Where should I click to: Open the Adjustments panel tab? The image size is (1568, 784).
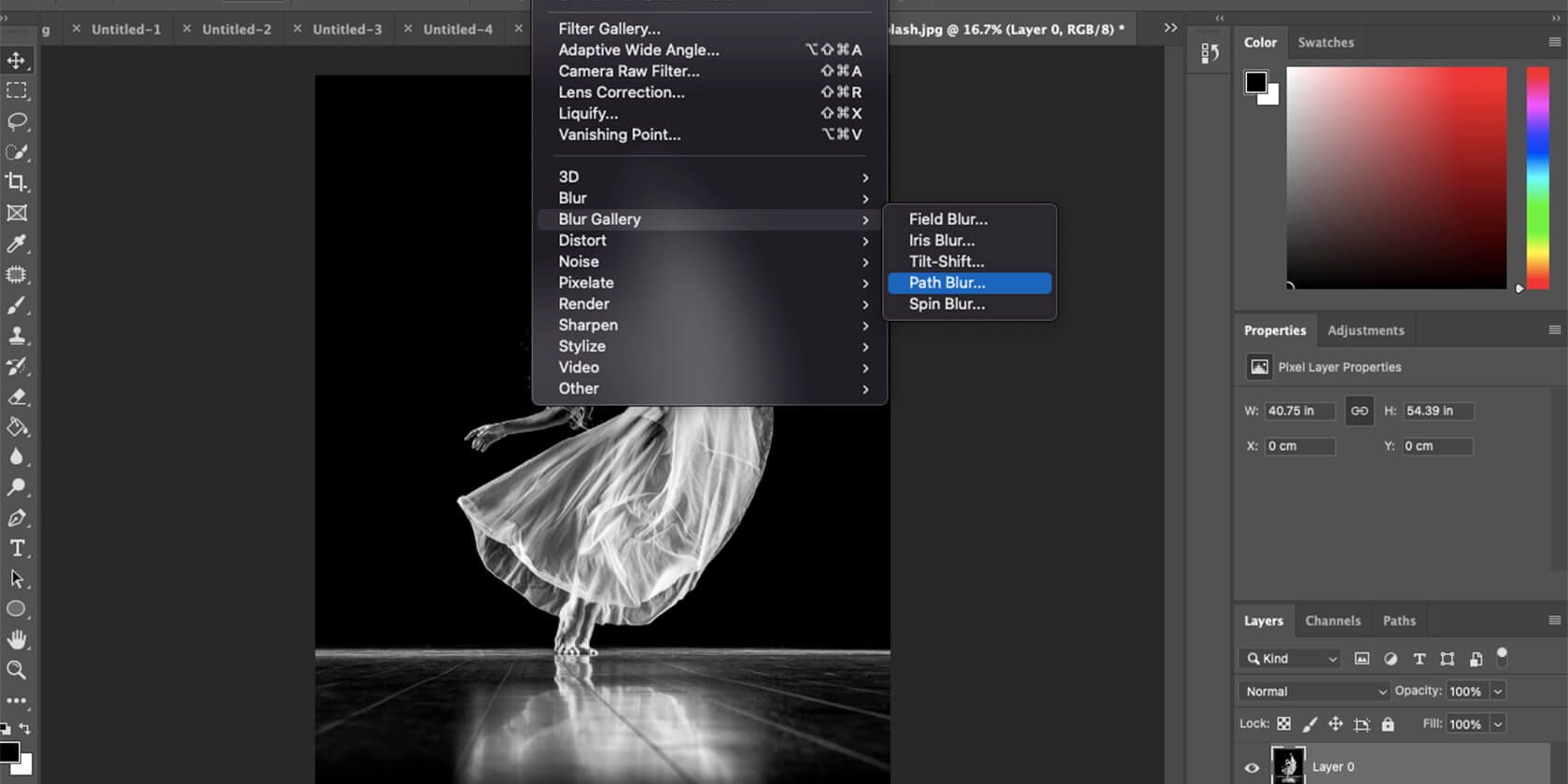(1365, 330)
